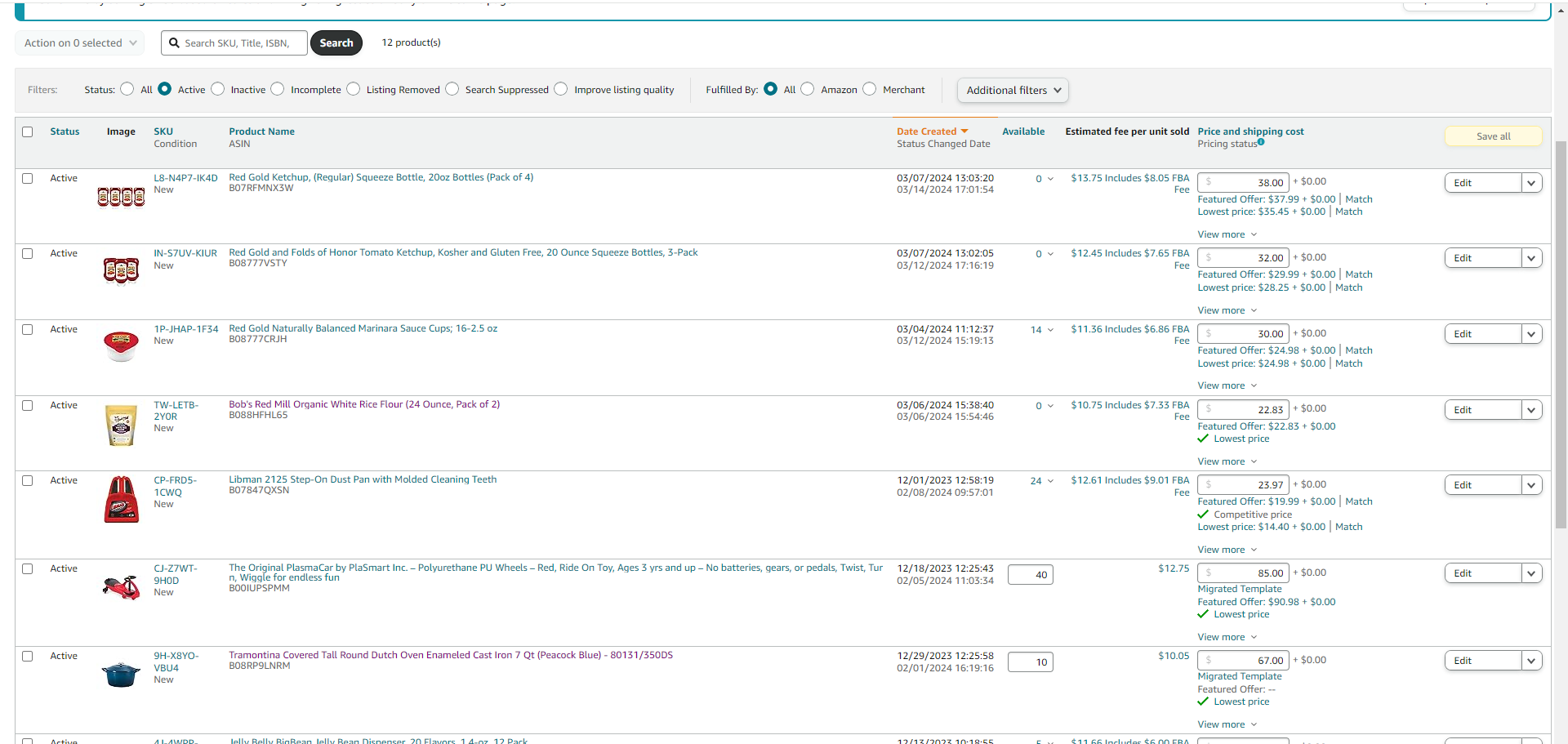The width and height of the screenshot is (1568, 744).
Task: Sort by Price and shipping cost column
Action: click(1250, 131)
